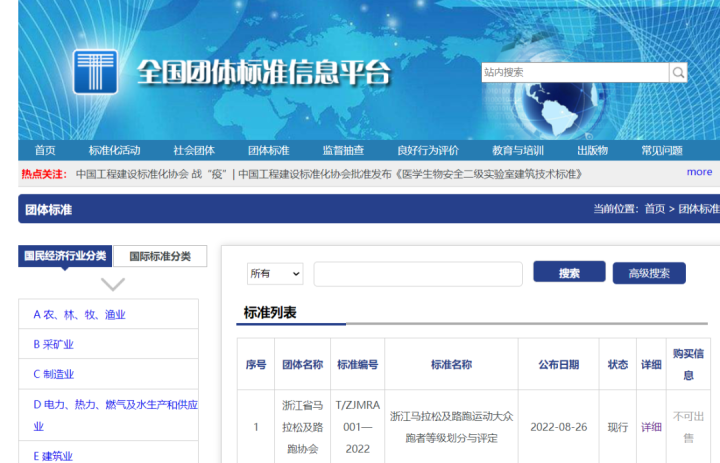Open the 所有 filter dropdown
The image size is (720, 463).
275,274
